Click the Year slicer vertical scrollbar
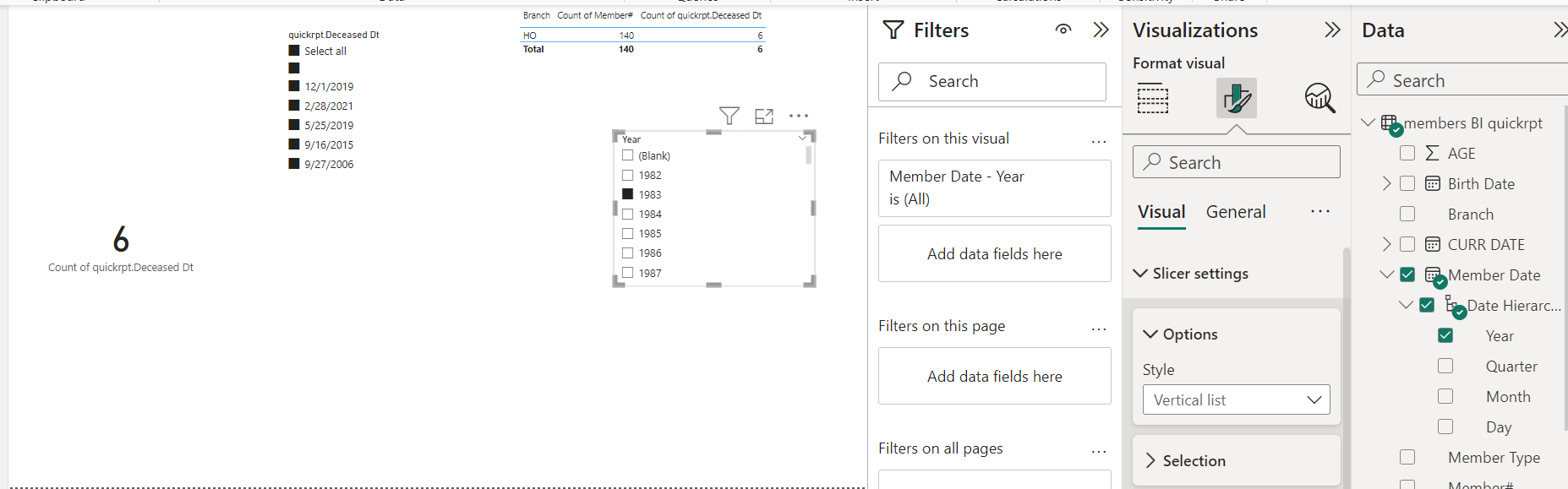Screen dimensions: 1568x489 809,155
